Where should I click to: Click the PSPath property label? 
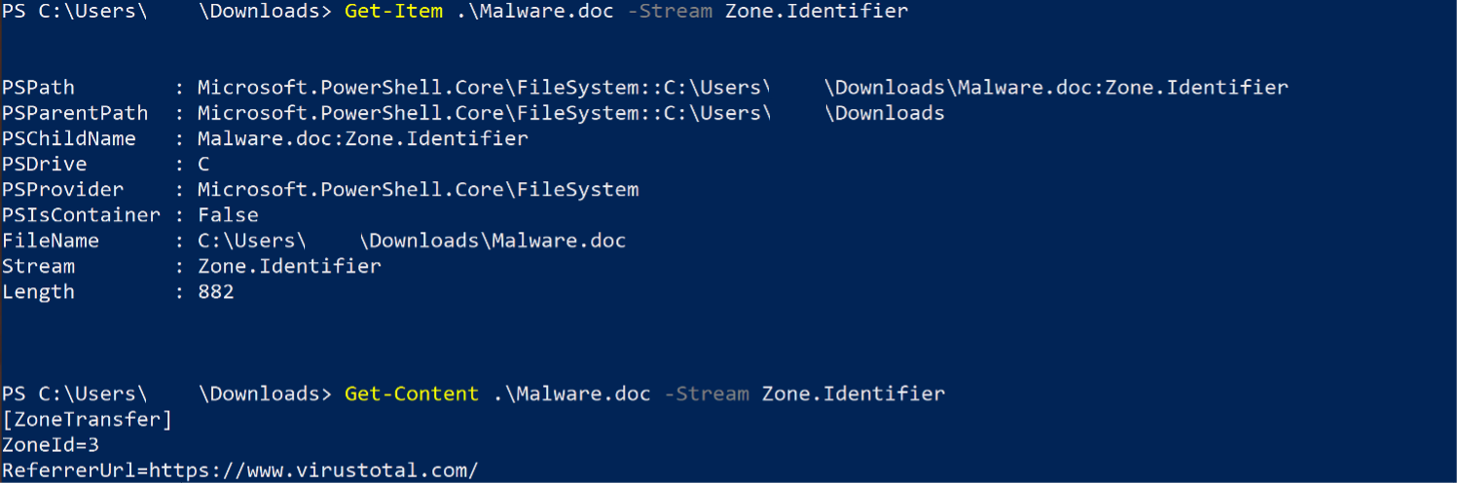pyautogui.click(x=38, y=88)
